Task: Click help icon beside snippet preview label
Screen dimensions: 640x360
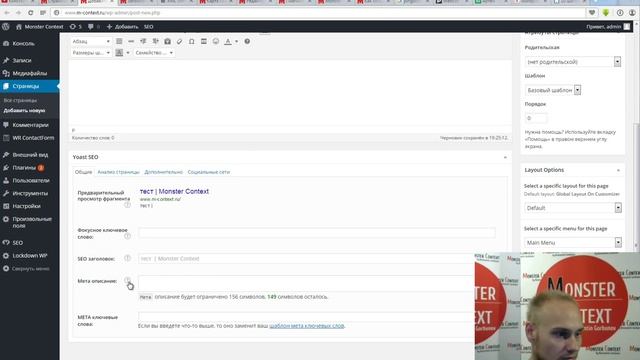Action: pyautogui.click(x=127, y=205)
